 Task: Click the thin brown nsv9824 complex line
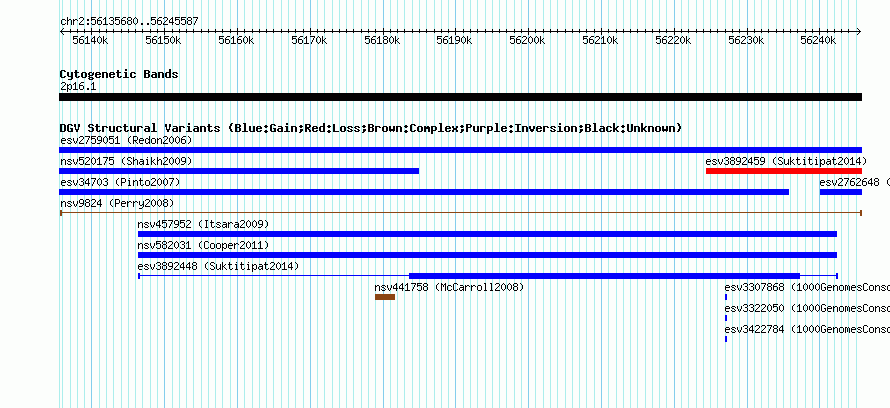tap(460, 213)
